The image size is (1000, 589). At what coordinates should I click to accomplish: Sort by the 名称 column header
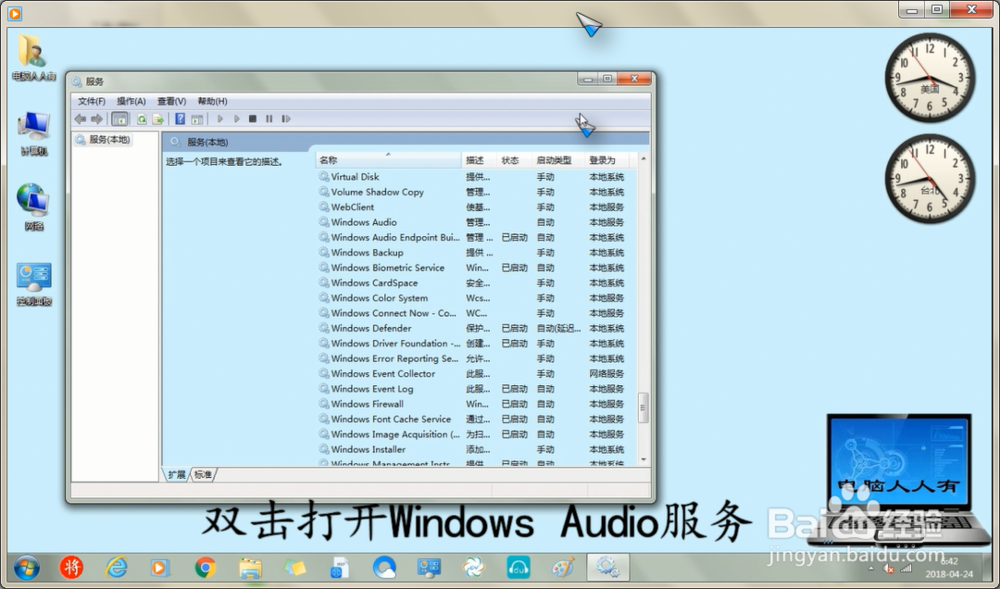coord(388,160)
